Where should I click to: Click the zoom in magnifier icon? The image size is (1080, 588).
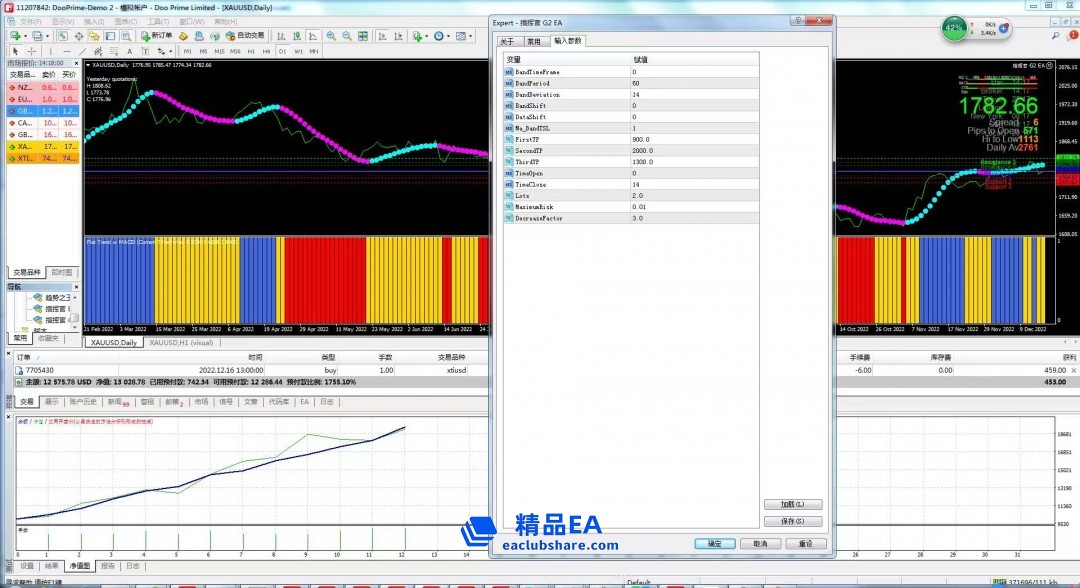coord(330,36)
